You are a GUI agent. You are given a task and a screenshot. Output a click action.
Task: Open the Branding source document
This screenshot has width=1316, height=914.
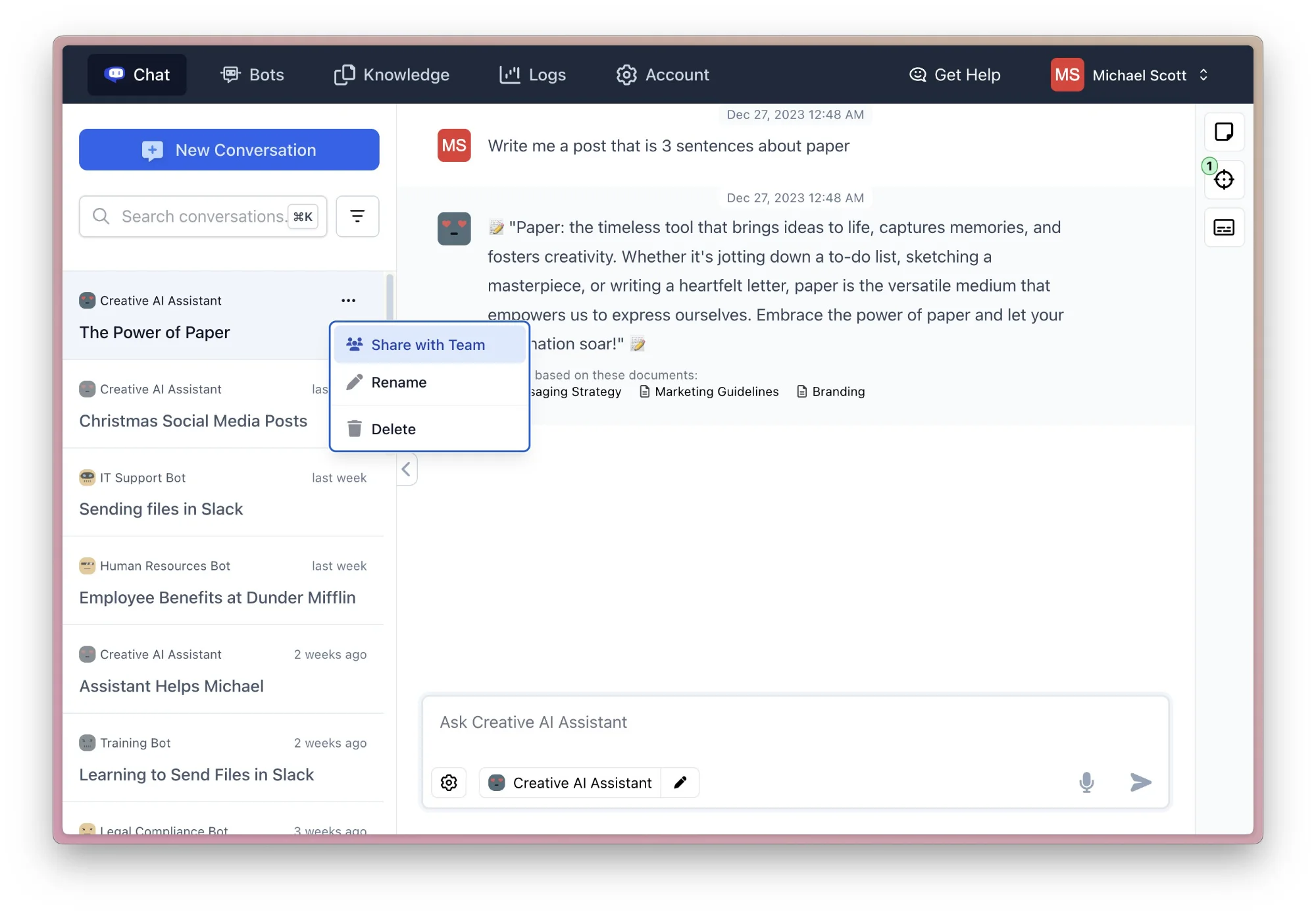tap(831, 392)
